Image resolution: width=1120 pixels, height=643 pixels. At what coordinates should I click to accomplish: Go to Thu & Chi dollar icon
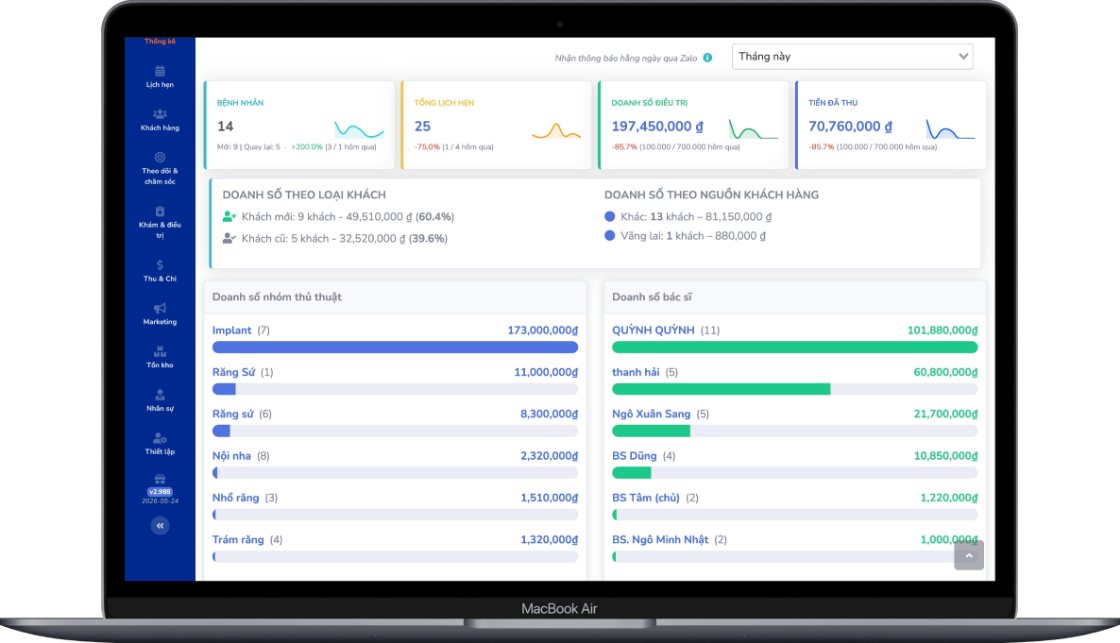click(x=160, y=265)
